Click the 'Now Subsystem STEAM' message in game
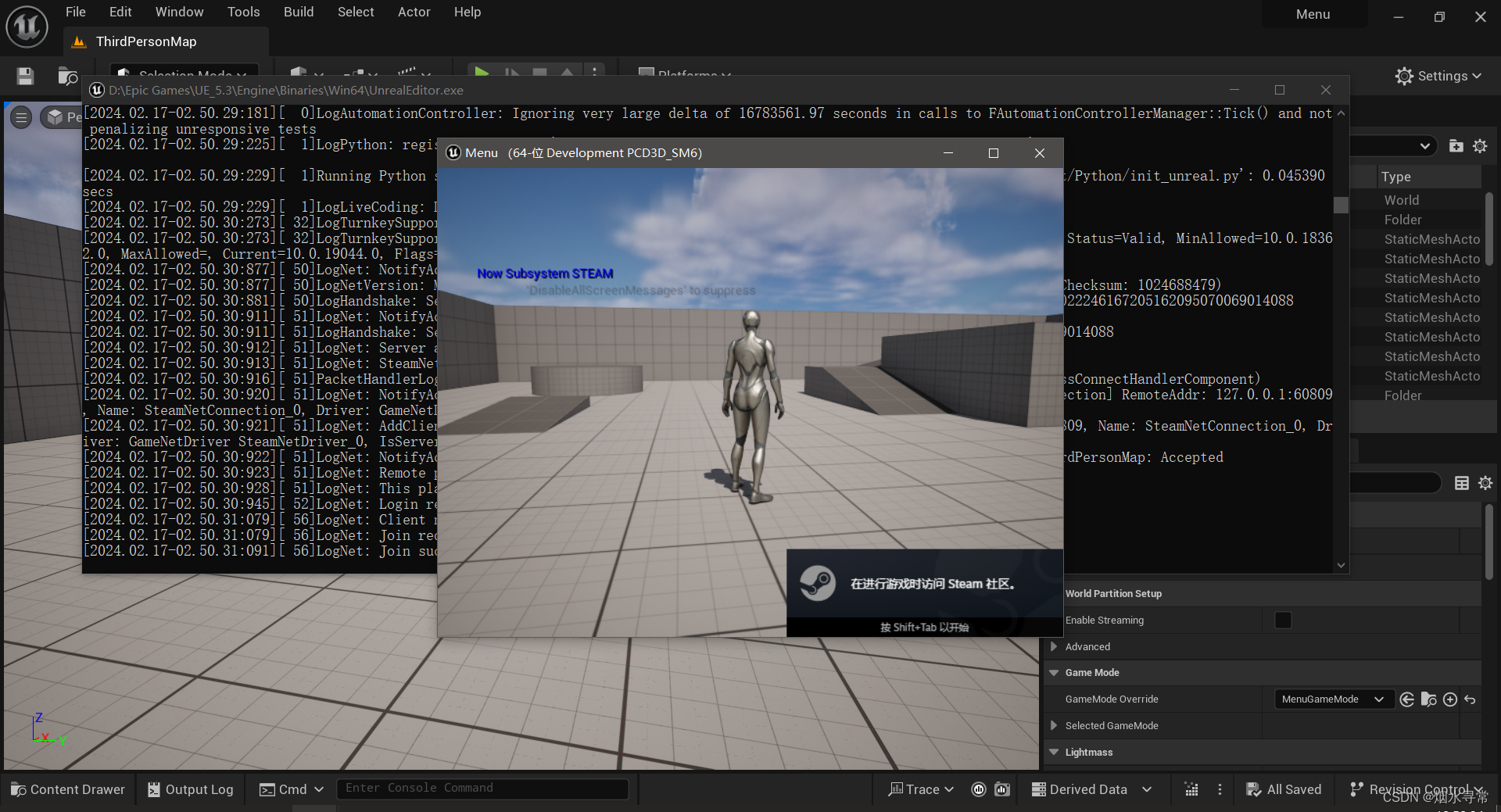 point(545,274)
